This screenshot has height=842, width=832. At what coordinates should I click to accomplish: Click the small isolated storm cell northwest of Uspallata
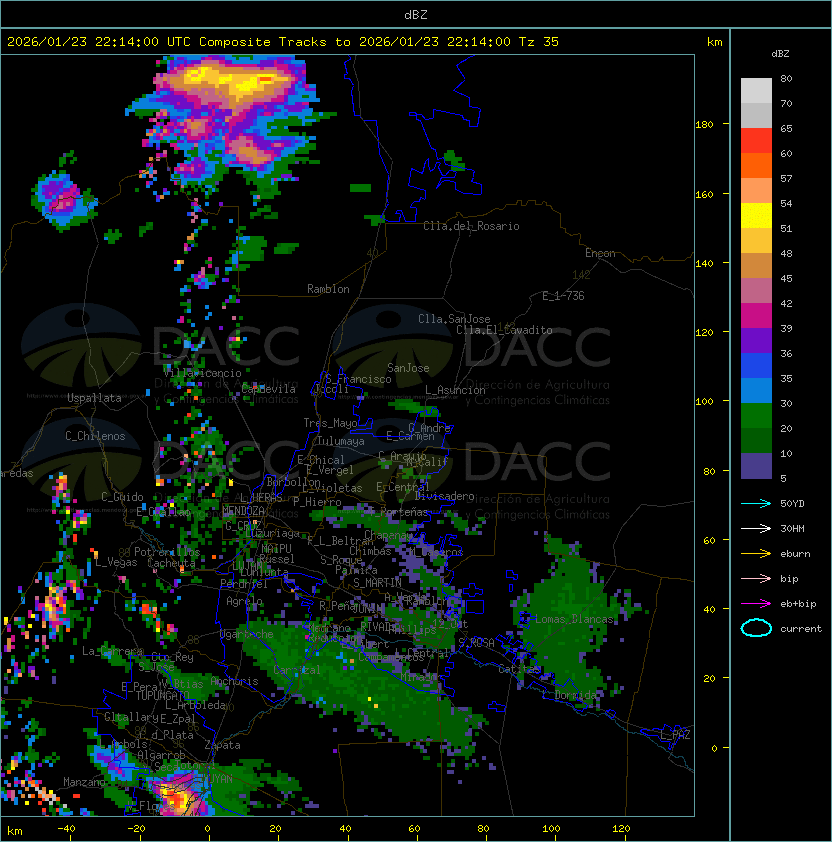(64, 199)
